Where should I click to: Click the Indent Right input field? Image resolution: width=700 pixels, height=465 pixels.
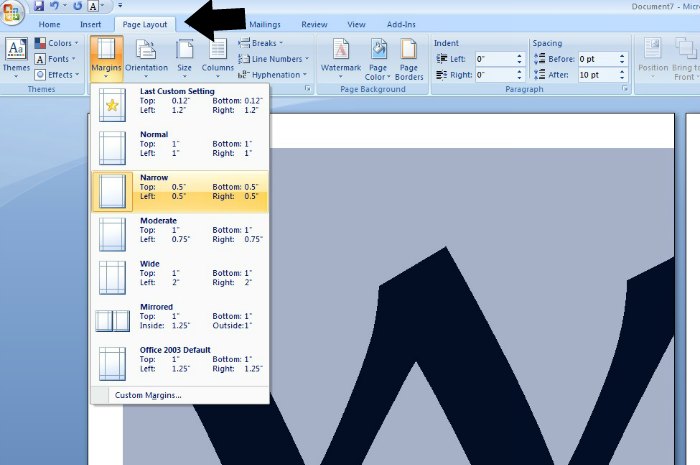click(x=495, y=75)
